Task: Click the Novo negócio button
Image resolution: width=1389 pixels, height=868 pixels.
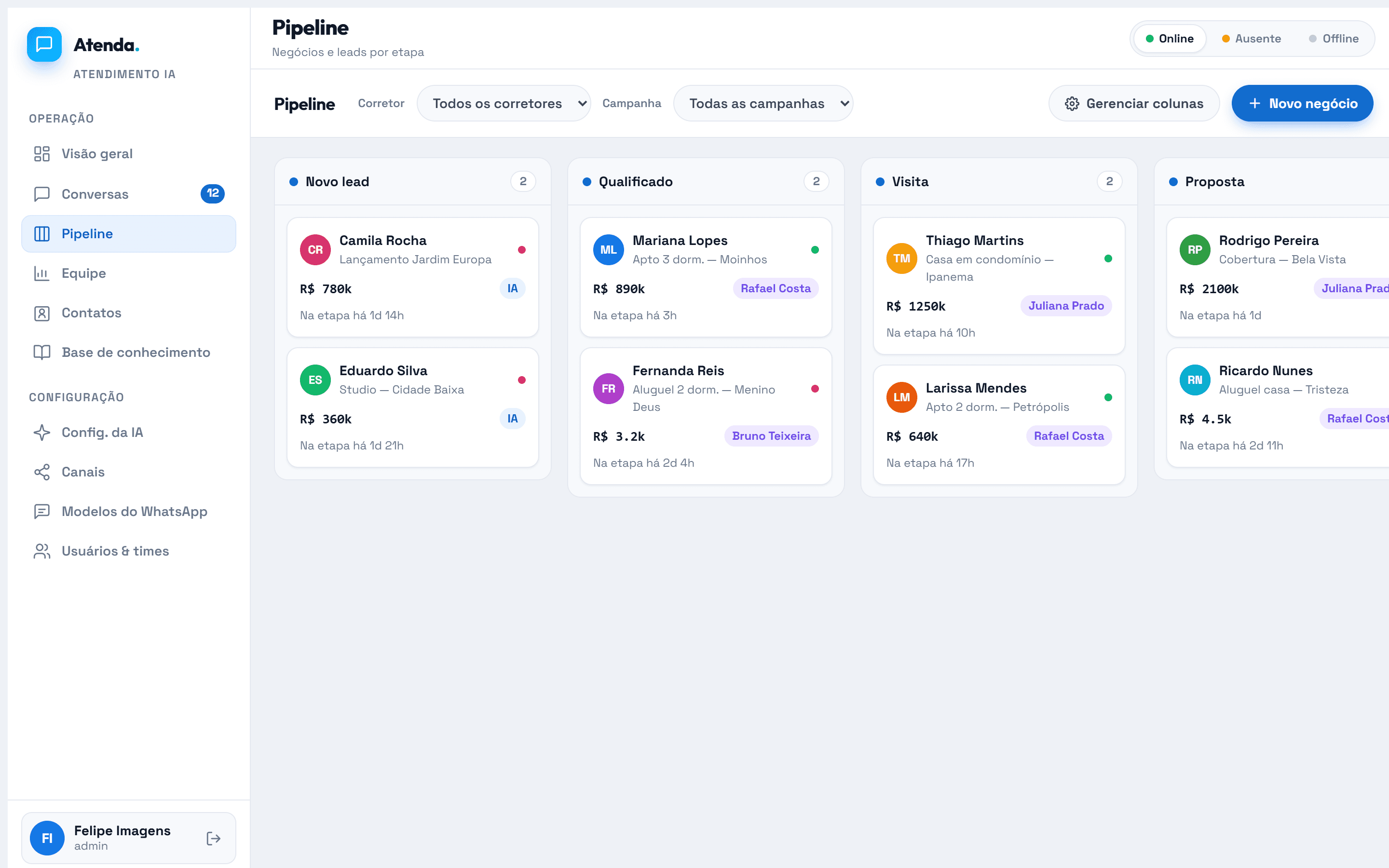Action: coord(1302,103)
